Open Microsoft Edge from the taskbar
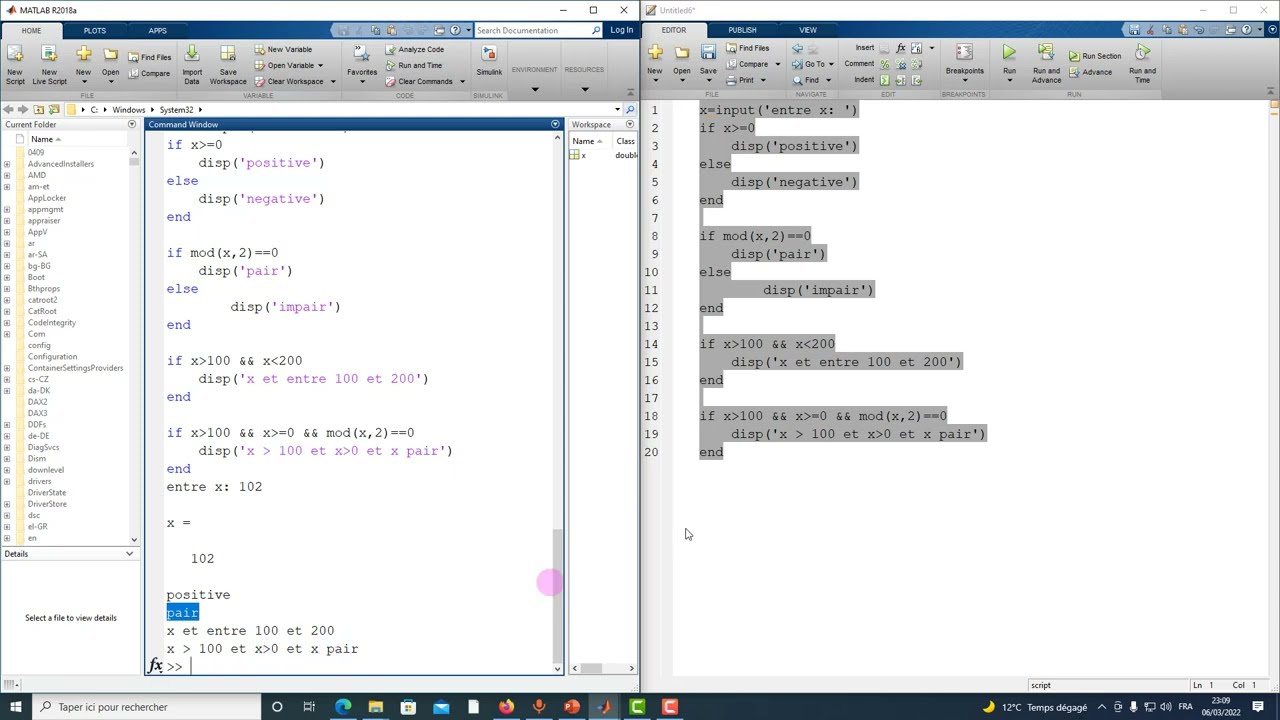The width and height of the screenshot is (1280, 720). coord(343,707)
